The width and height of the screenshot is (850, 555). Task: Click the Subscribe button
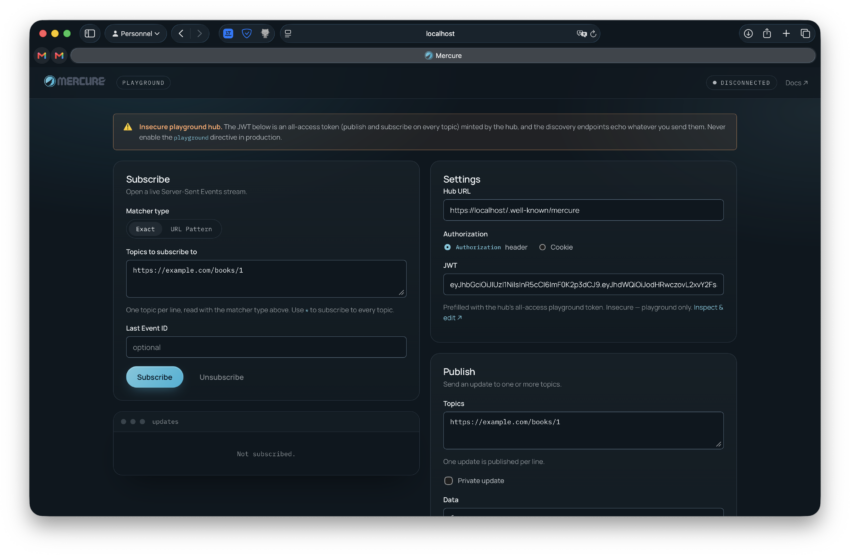[154, 377]
